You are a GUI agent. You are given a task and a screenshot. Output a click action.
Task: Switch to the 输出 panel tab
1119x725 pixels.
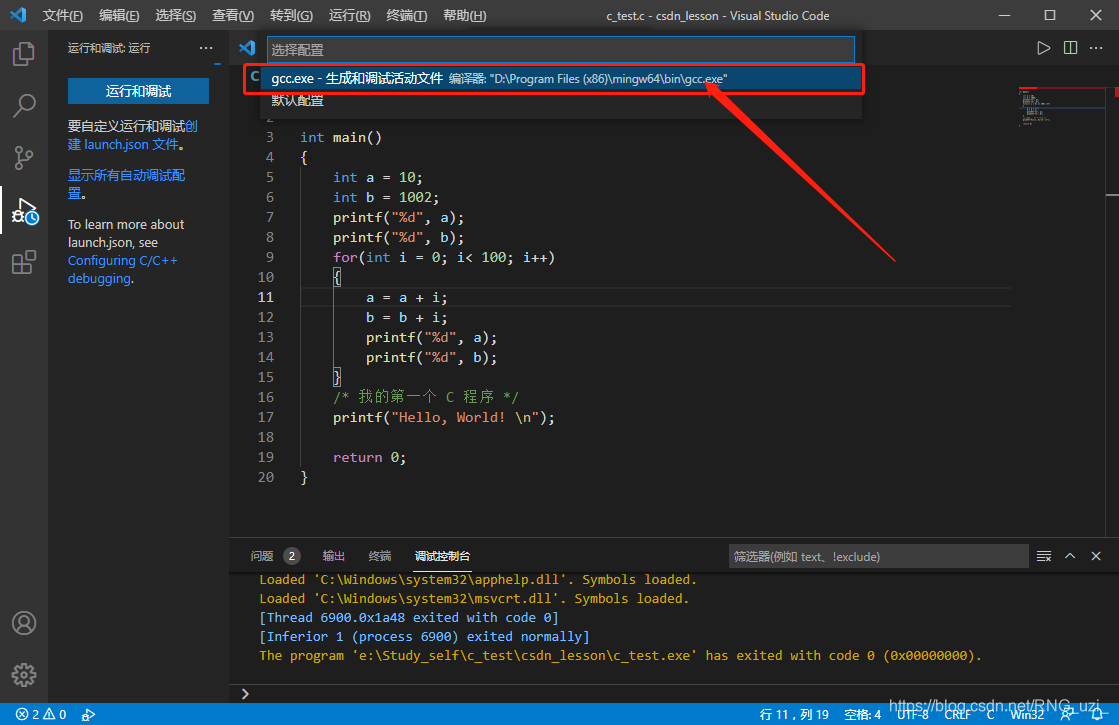click(x=333, y=556)
